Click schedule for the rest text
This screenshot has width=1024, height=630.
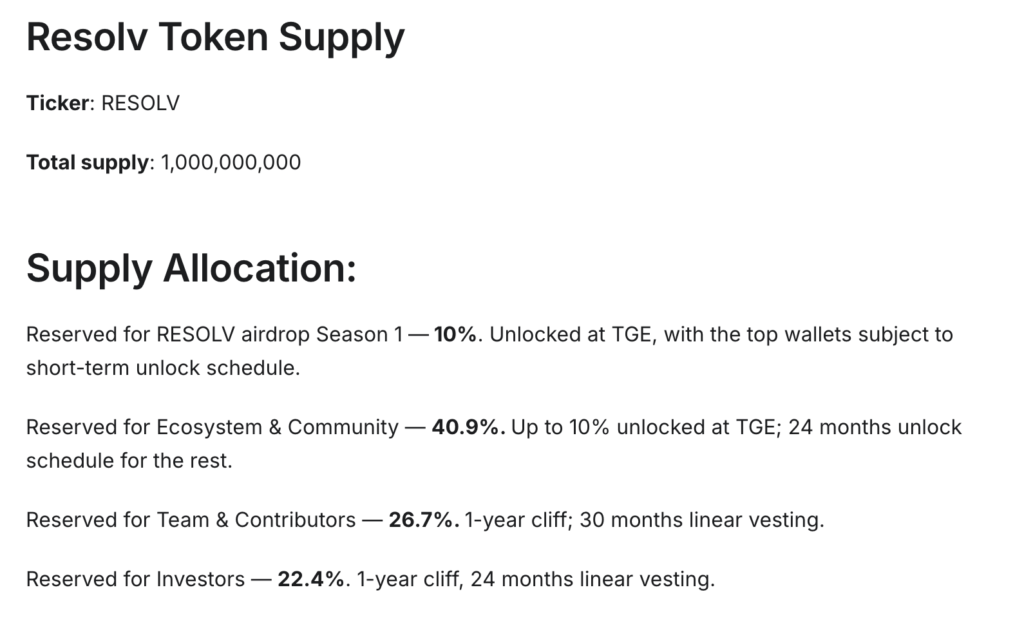[129, 460]
